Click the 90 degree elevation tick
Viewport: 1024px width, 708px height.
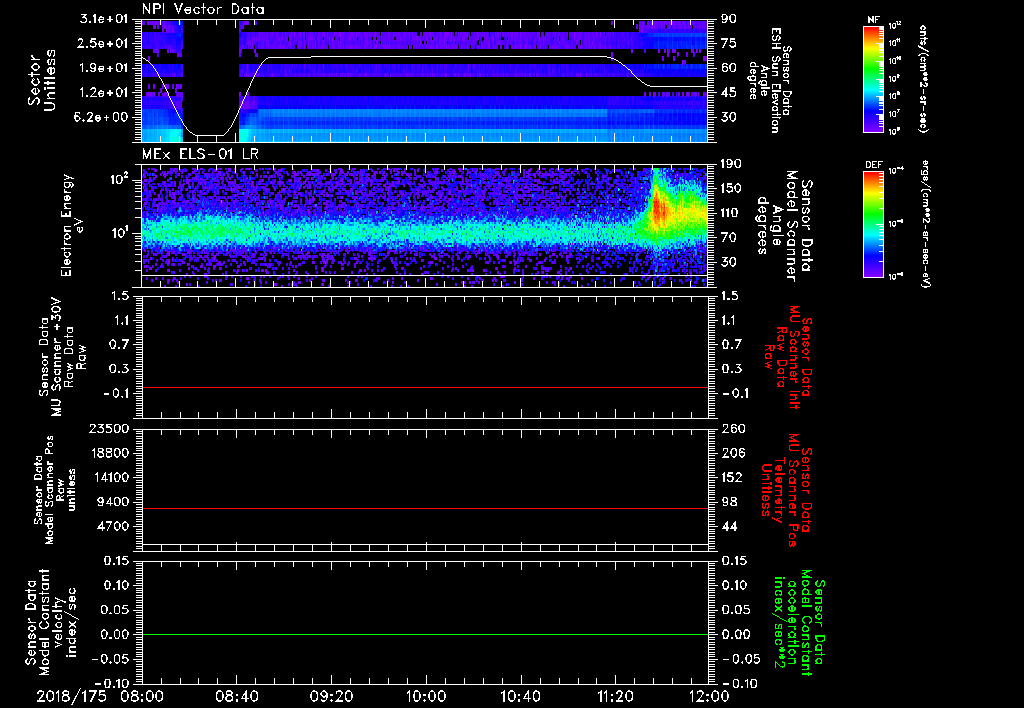(729, 19)
